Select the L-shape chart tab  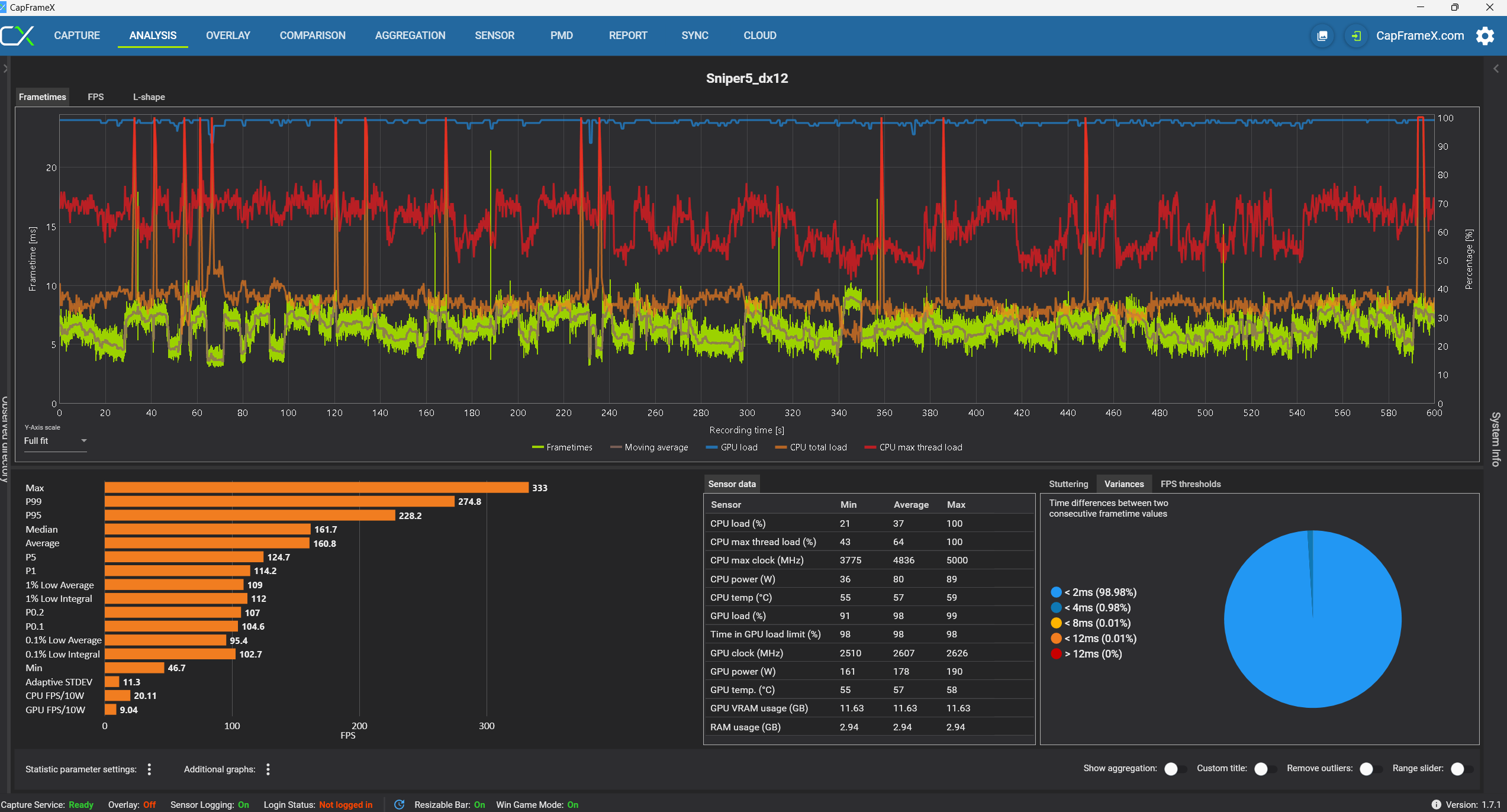coord(149,97)
